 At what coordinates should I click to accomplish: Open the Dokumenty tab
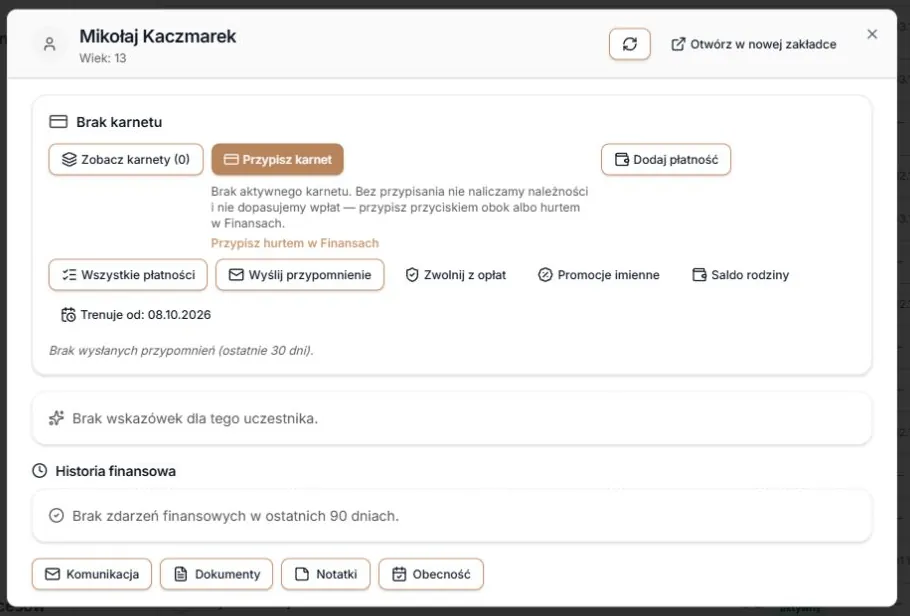pos(216,574)
